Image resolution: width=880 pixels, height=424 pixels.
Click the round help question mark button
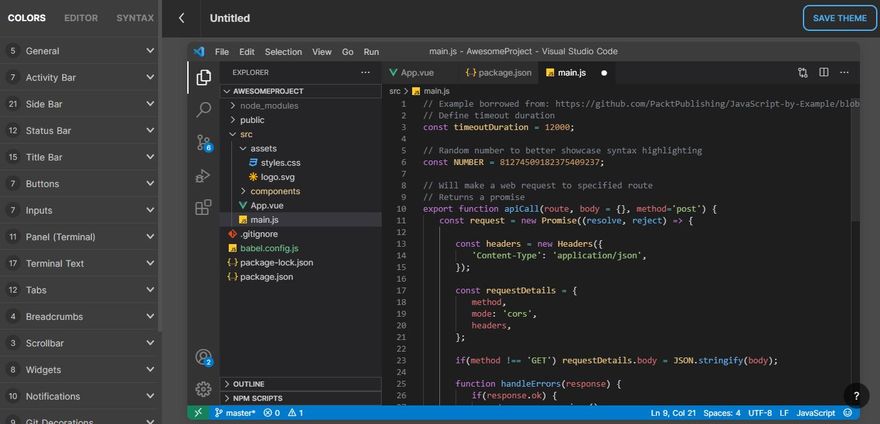pyautogui.click(x=855, y=396)
